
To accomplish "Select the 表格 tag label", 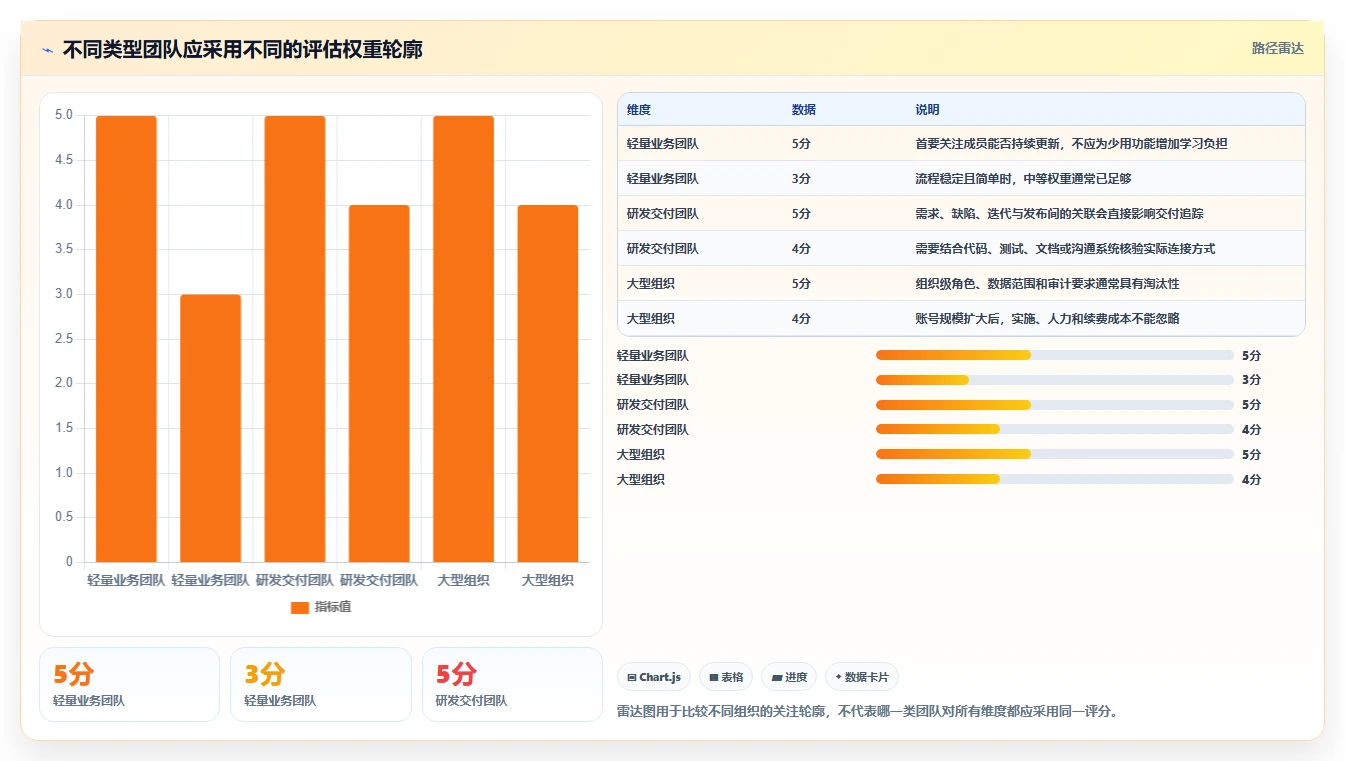I will point(732,677).
